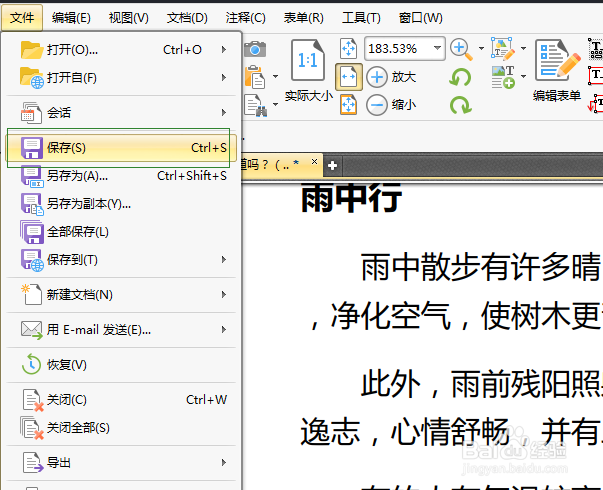Click the add image text icon
Screen dimensions: 603x490
coord(503,77)
